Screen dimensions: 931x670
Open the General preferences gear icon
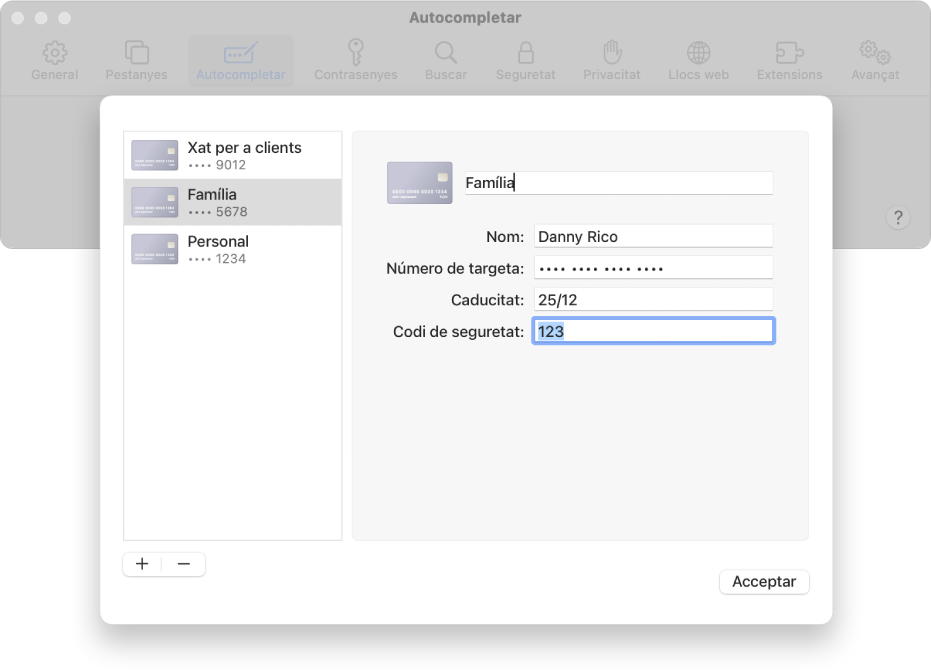coord(55,53)
